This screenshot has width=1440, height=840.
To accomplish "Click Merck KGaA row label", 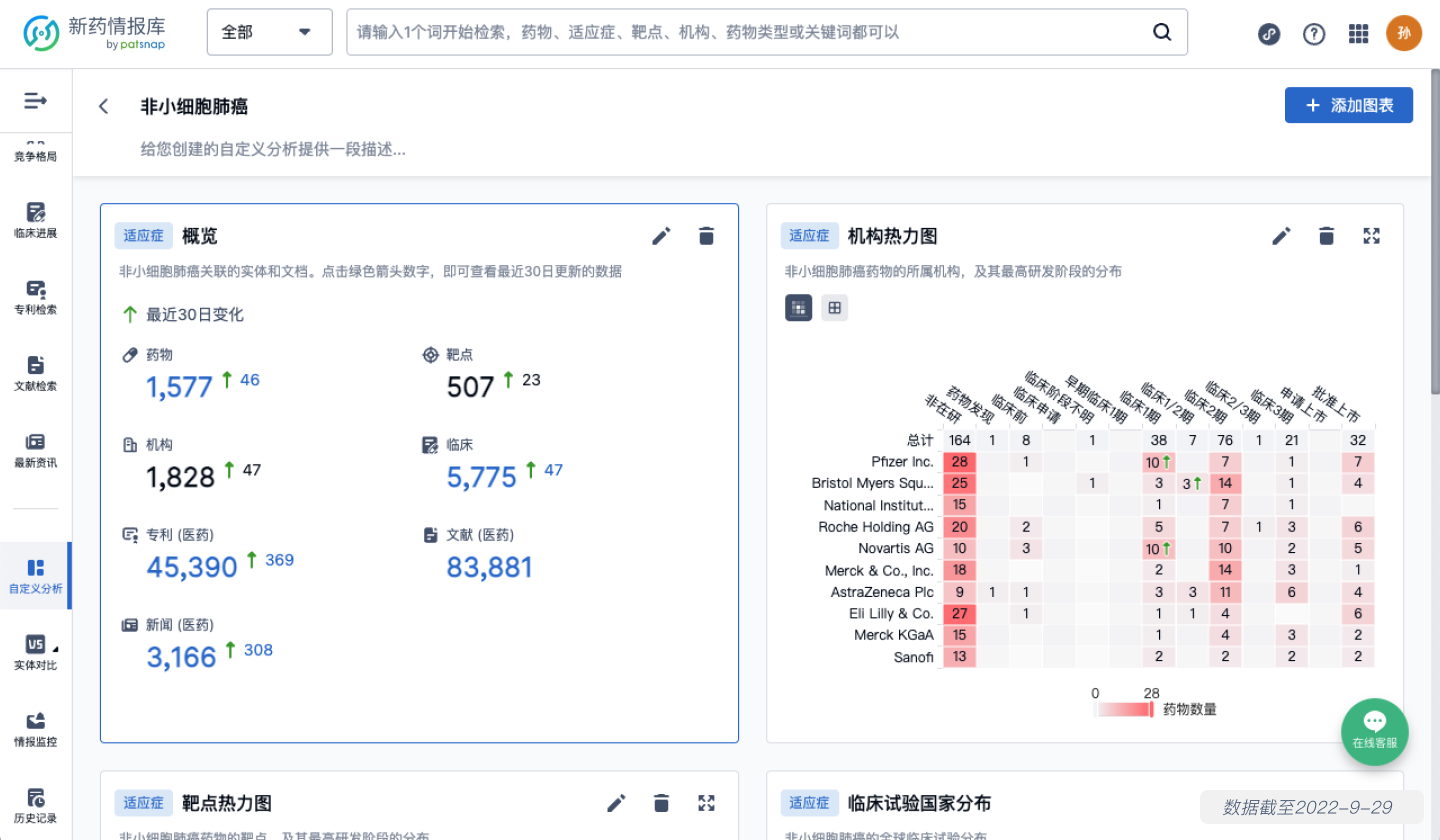I will tap(894, 635).
